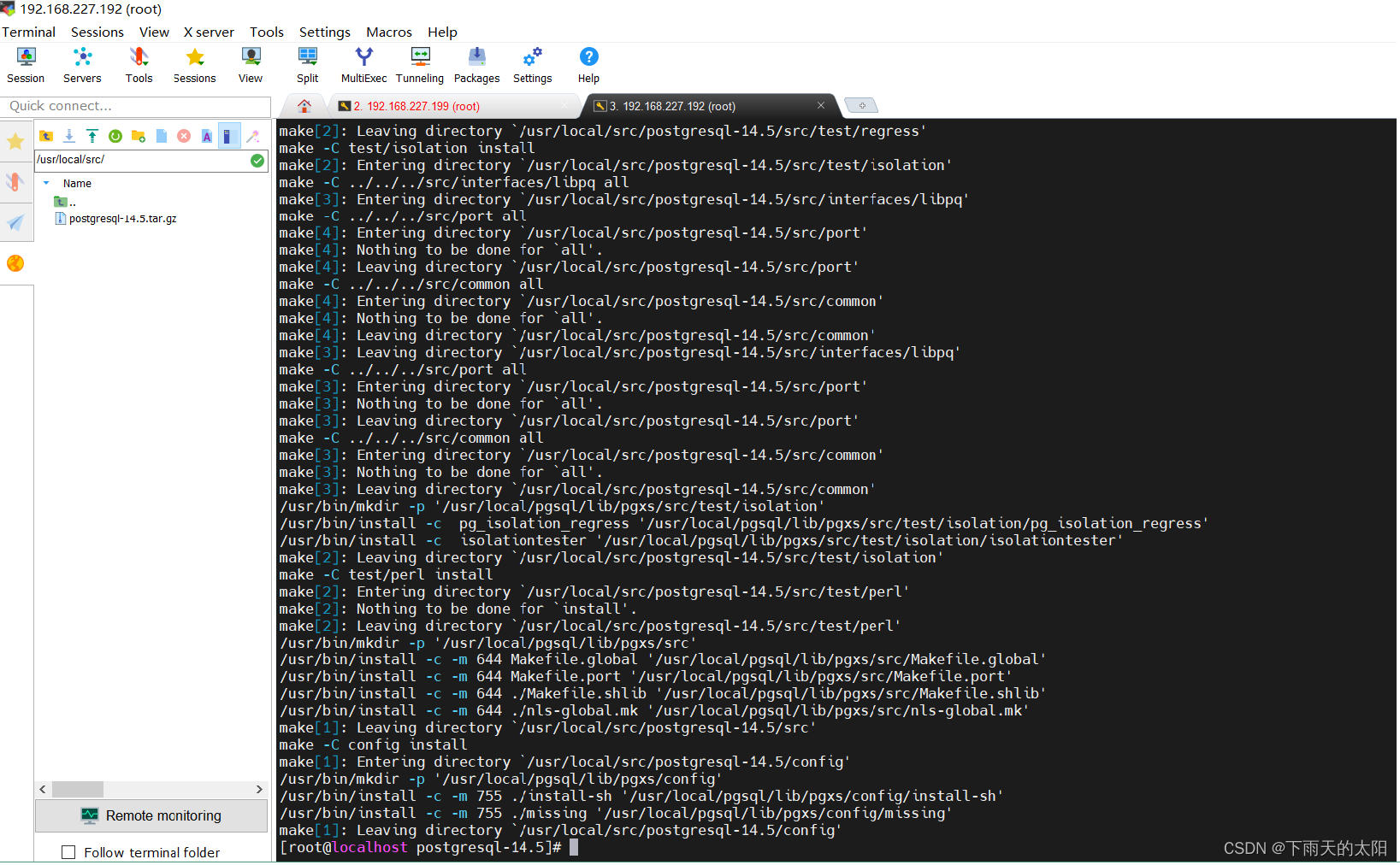Open a new tab with the plus button
The image size is (1400, 865).
click(x=862, y=106)
